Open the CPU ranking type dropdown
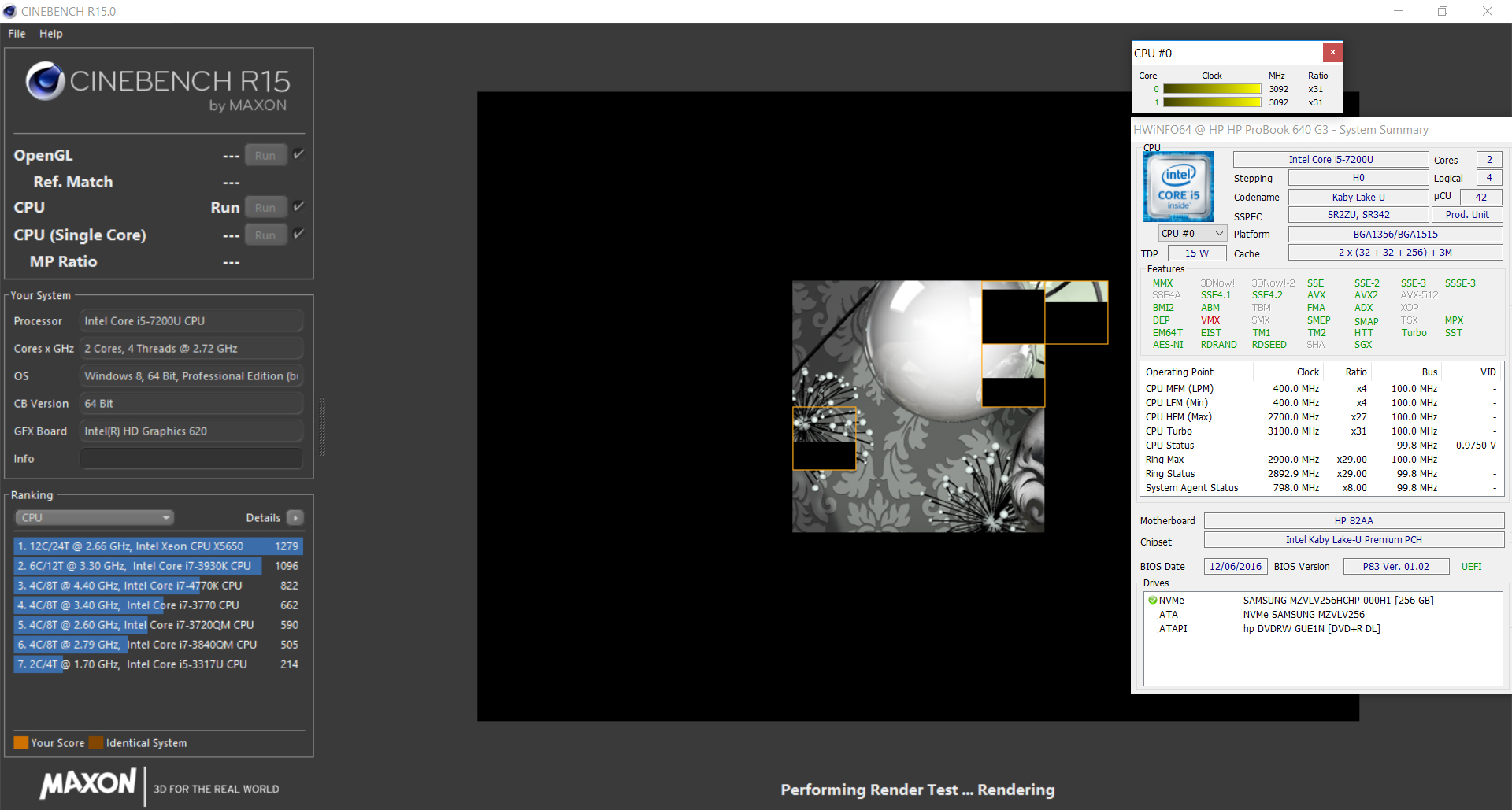 coord(94,518)
